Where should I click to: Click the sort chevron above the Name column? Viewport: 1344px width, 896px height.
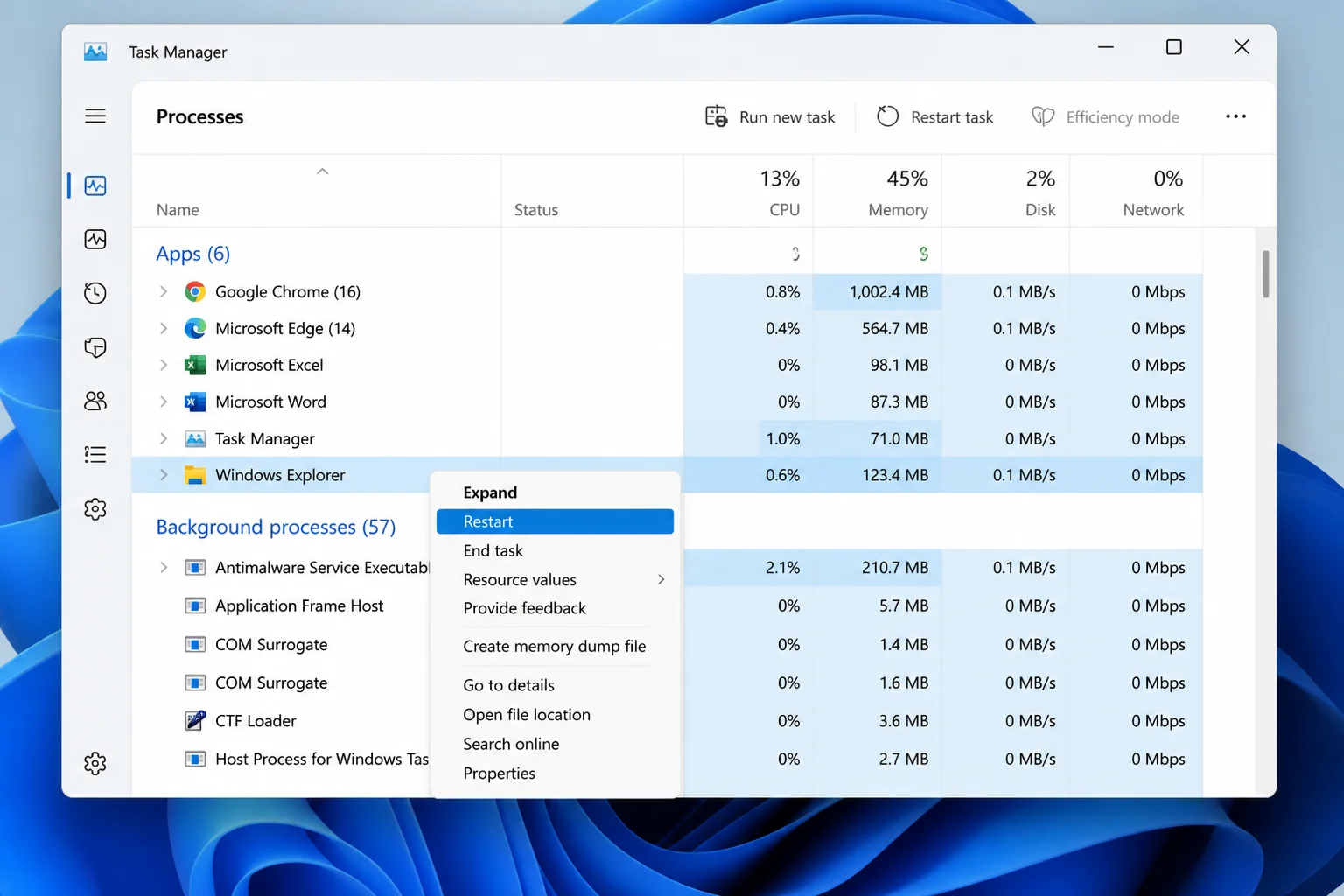tap(322, 171)
